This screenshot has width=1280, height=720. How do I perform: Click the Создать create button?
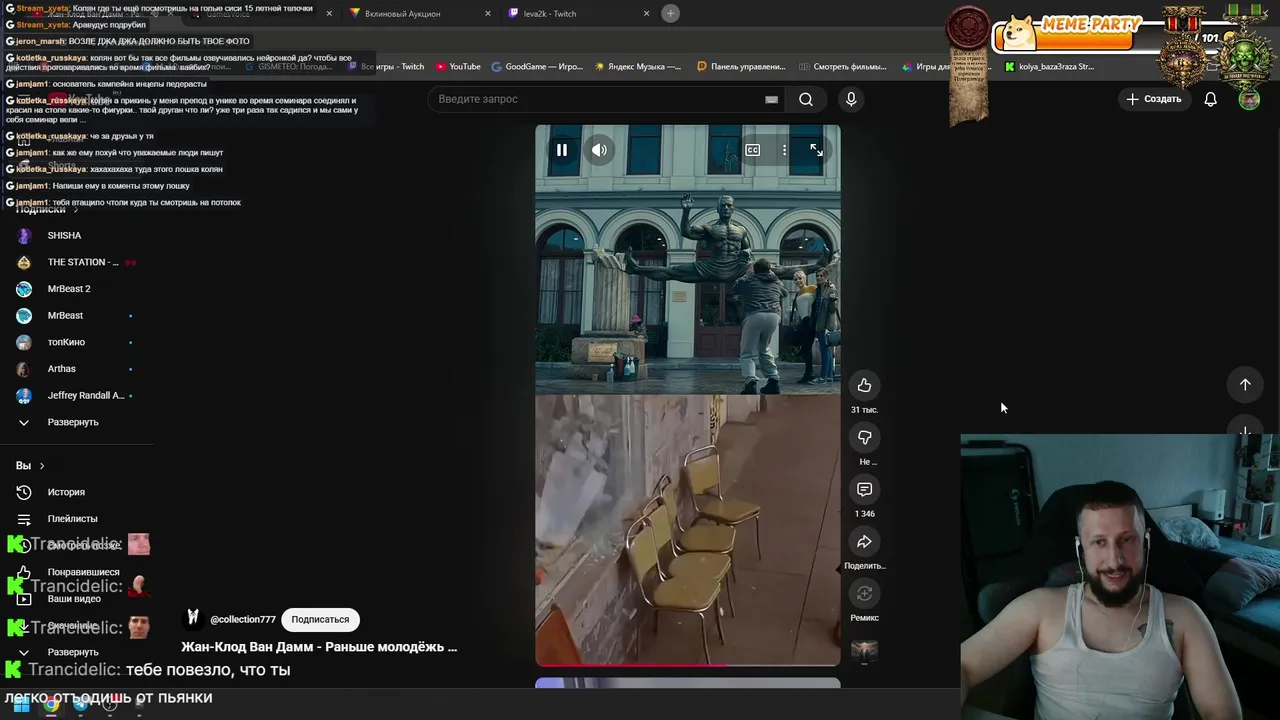tap(1154, 99)
